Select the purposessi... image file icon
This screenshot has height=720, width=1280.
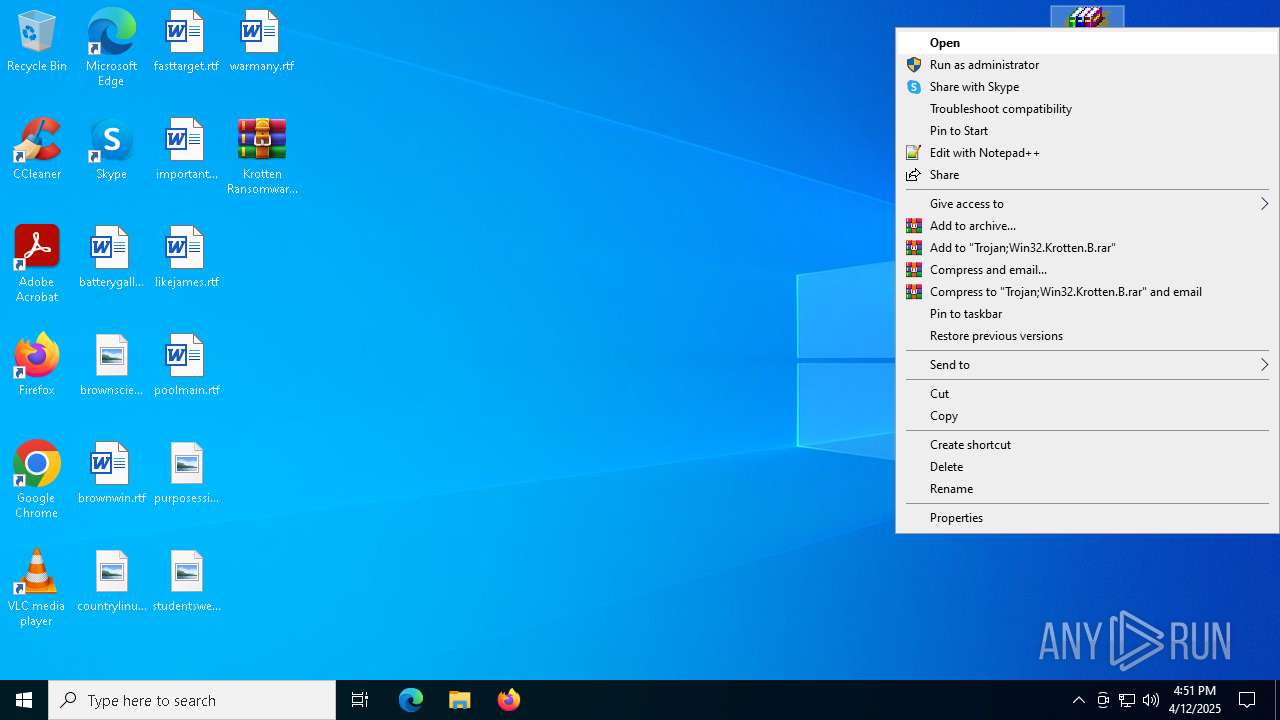tap(186, 473)
